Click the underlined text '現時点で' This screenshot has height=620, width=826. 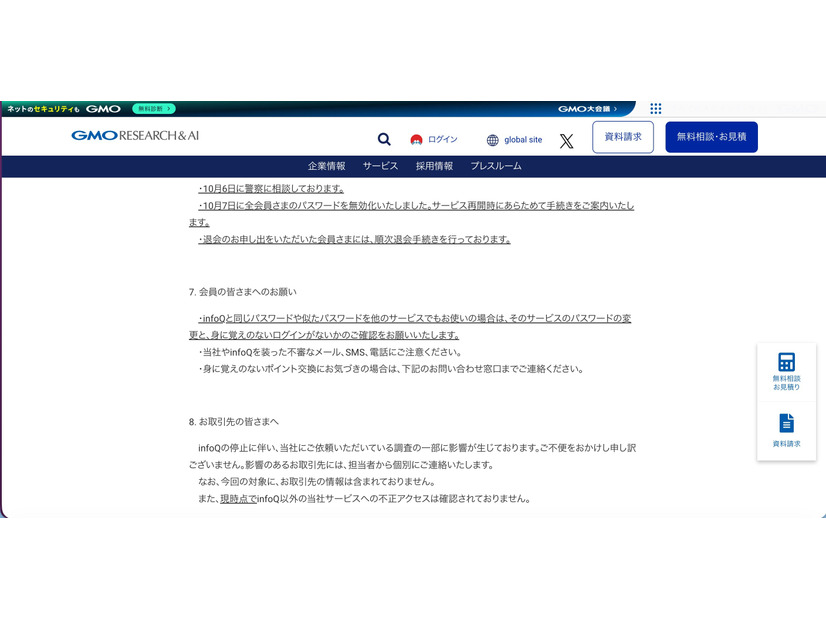(238, 498)
